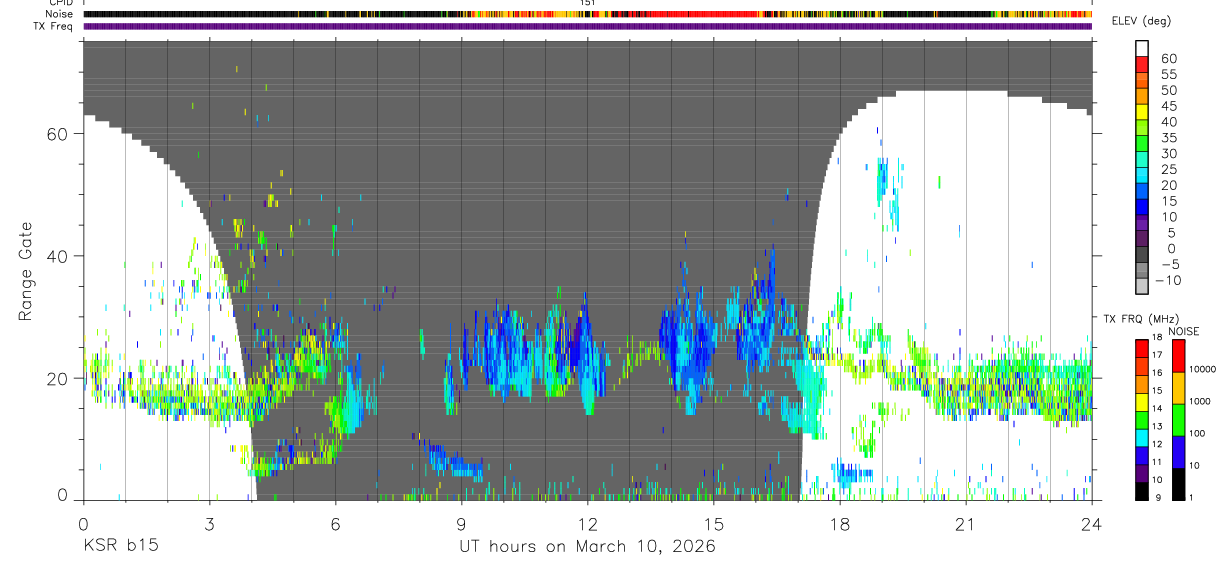Click the 'KSR b15' radar beam label

pyautogui.click(x=120, y=547)
